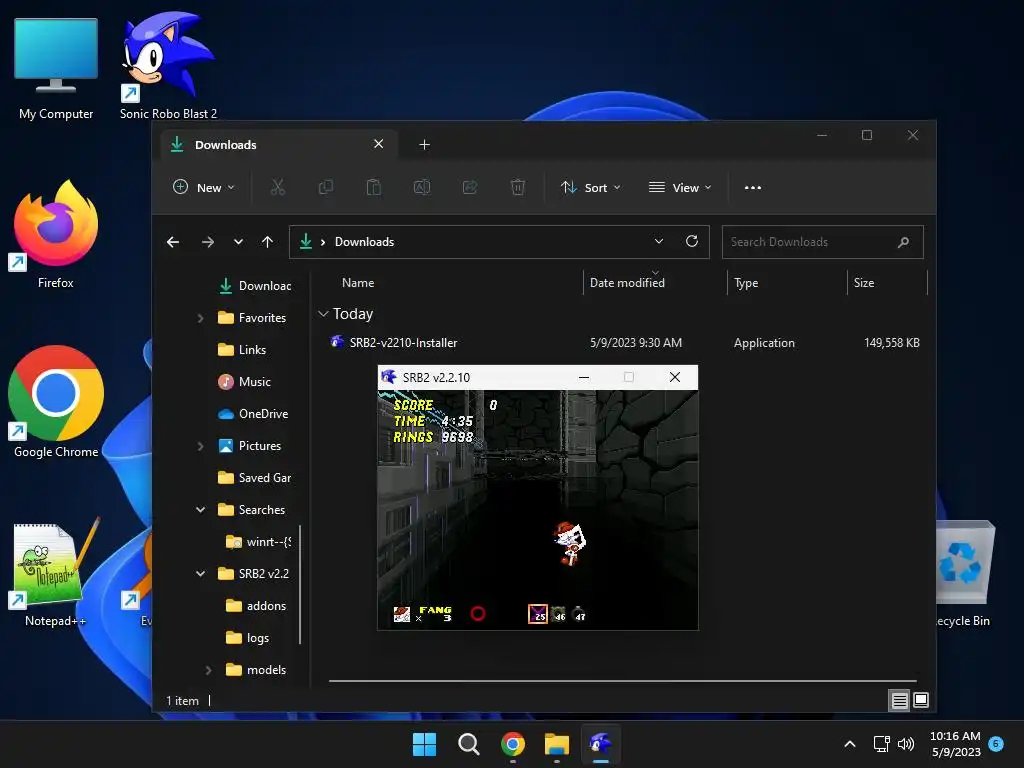The width and height of the screenshot is (1024, 768).
Task: Click the Share icon in Explorer toolbar
Action: (470, 187)
